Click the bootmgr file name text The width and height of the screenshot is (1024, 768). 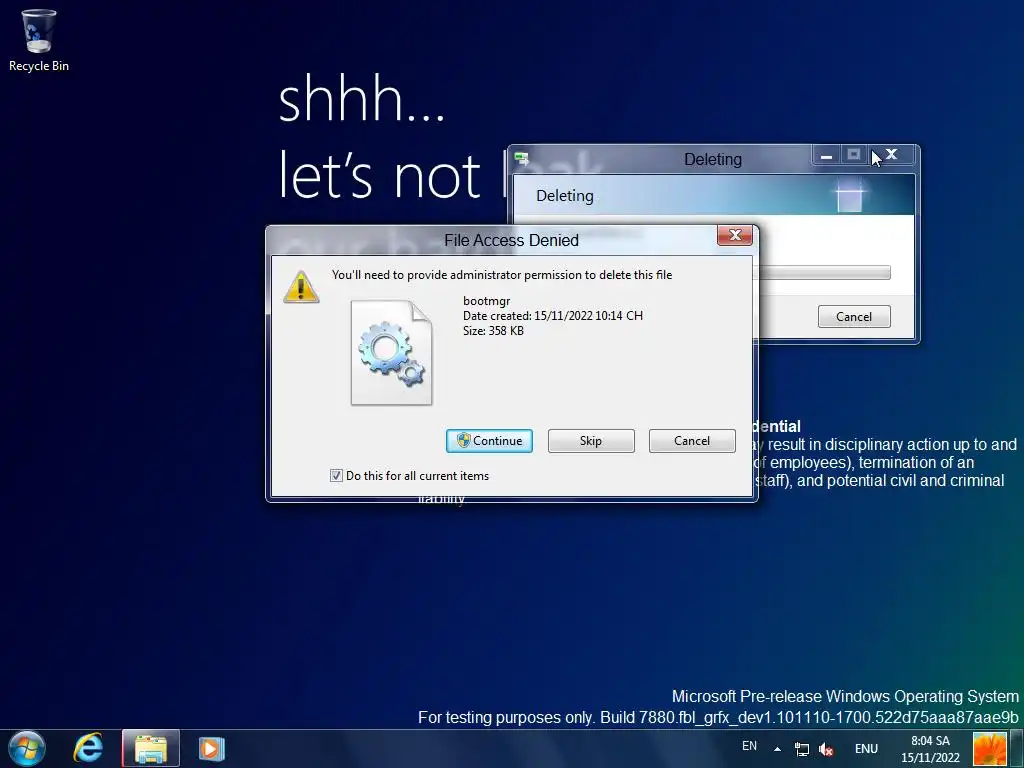pyautogui.click(x=487, y=301)
